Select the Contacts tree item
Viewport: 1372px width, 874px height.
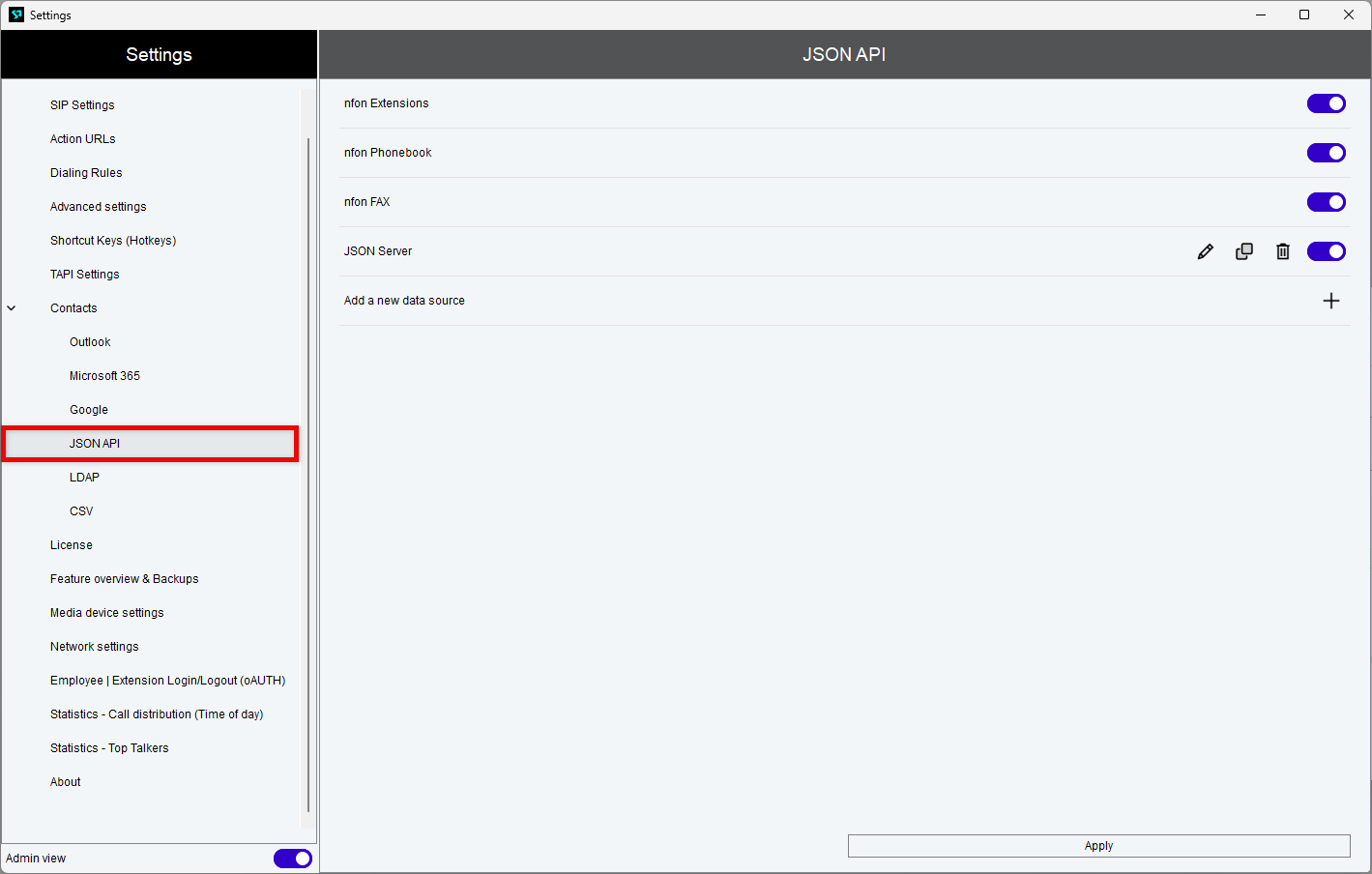point(73,308)
